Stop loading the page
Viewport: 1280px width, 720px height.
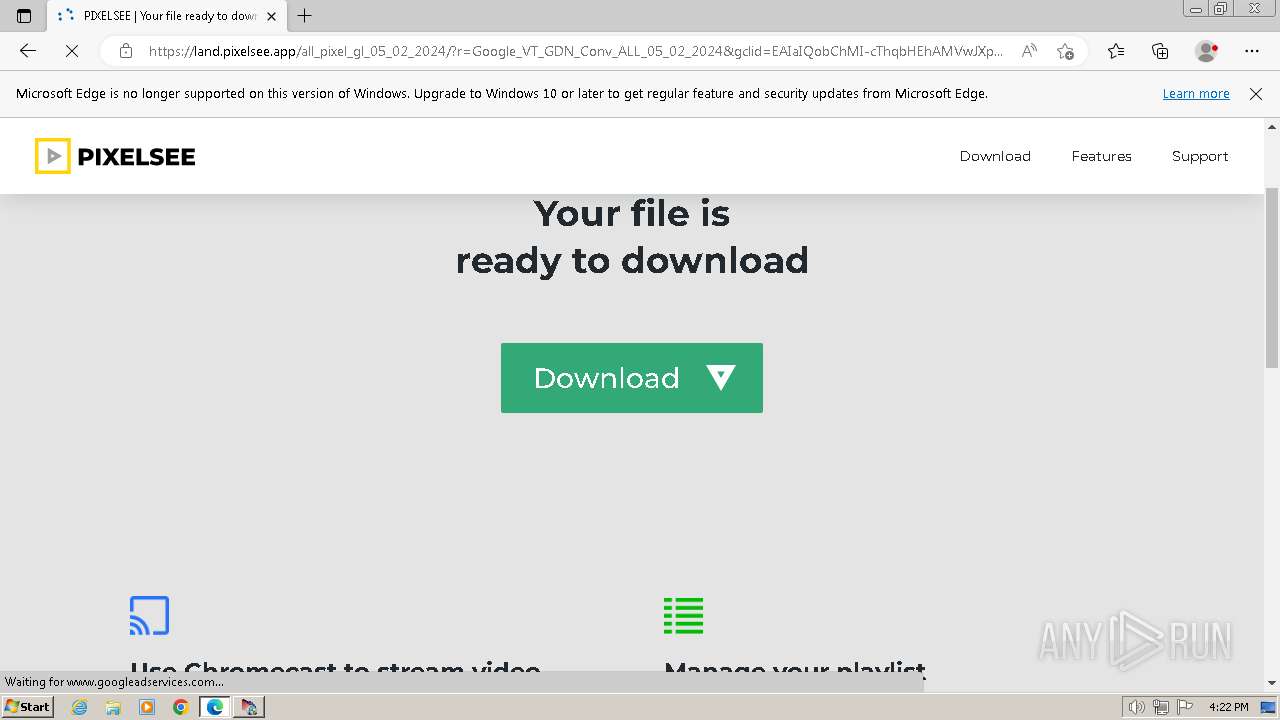[x=72, y=51]
